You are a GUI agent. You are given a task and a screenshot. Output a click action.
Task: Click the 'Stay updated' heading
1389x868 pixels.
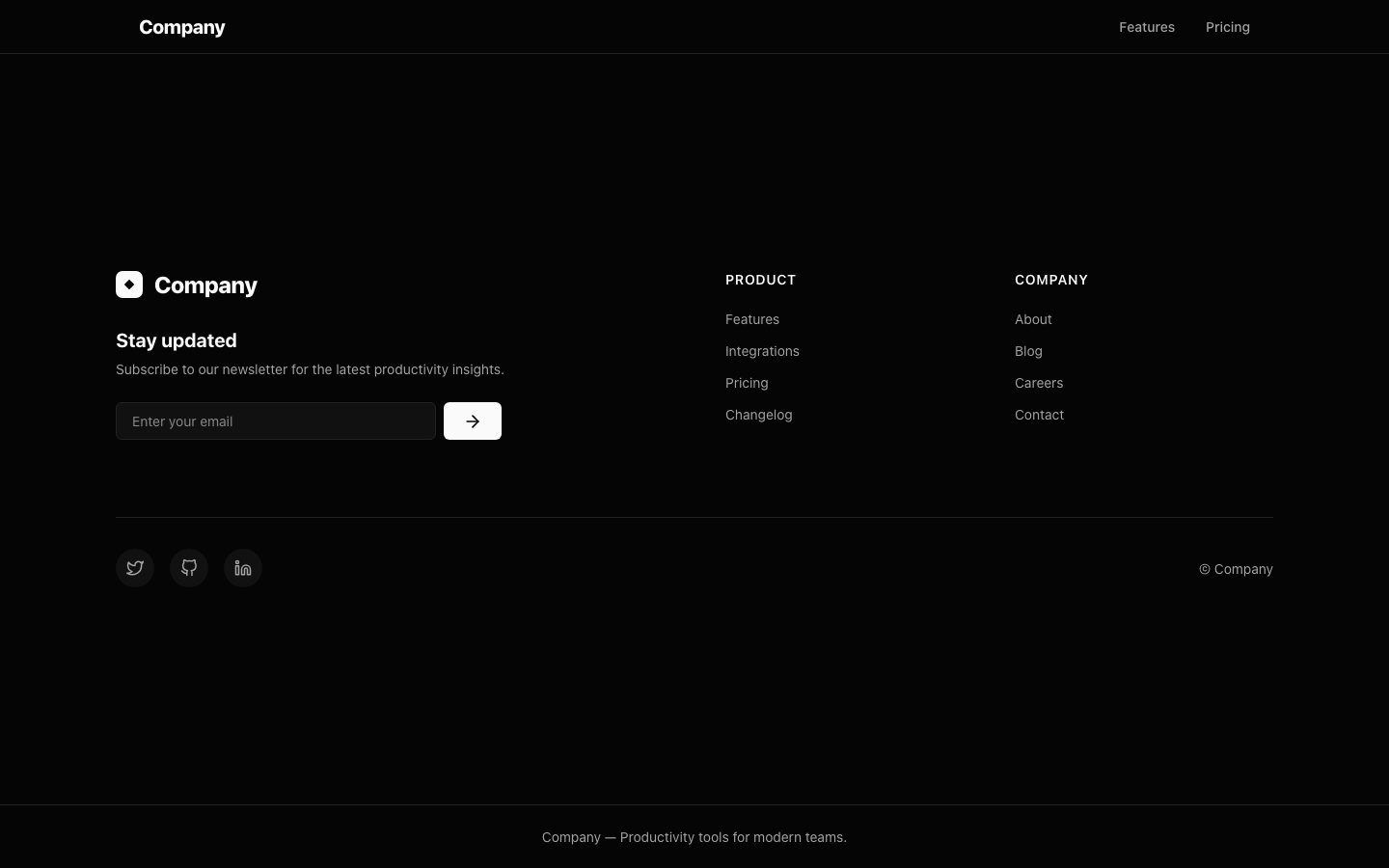click(177, 340)
